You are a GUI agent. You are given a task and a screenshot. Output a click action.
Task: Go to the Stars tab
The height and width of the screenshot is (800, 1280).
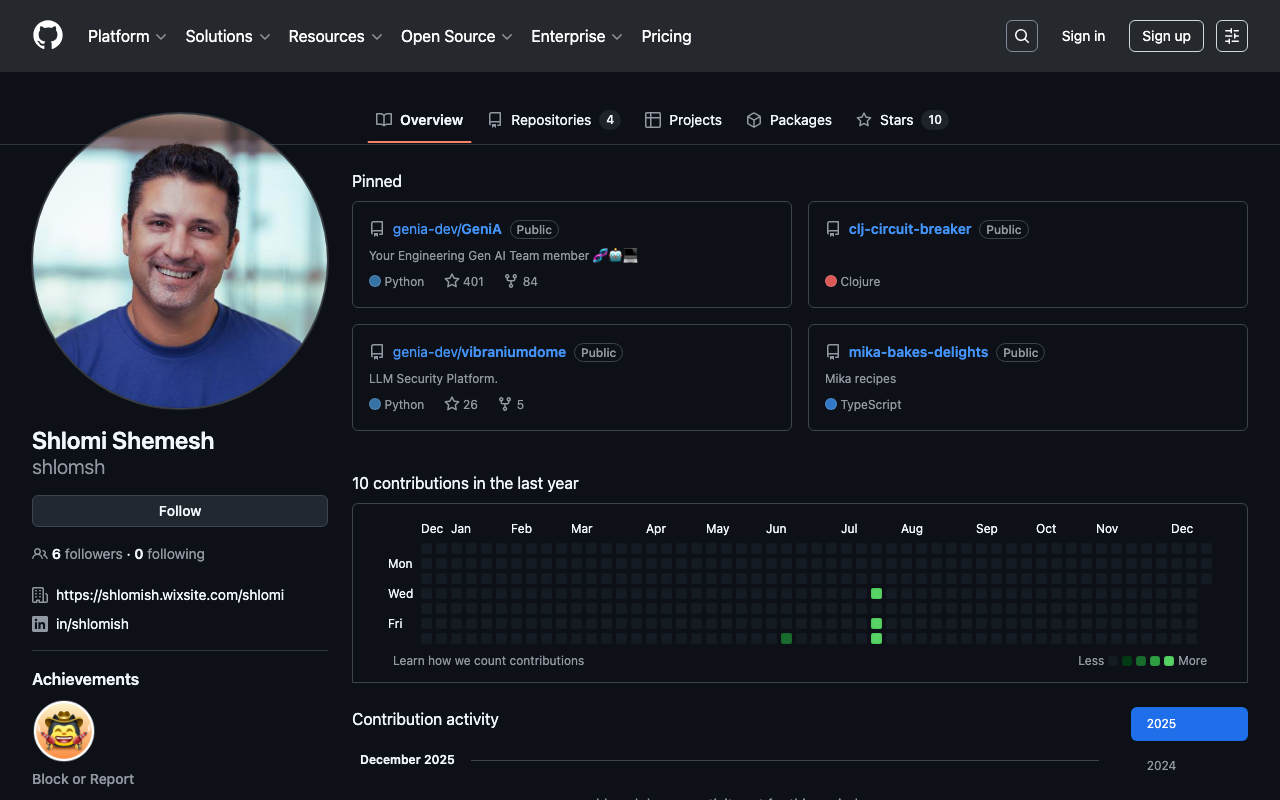[x=900, y=120]
